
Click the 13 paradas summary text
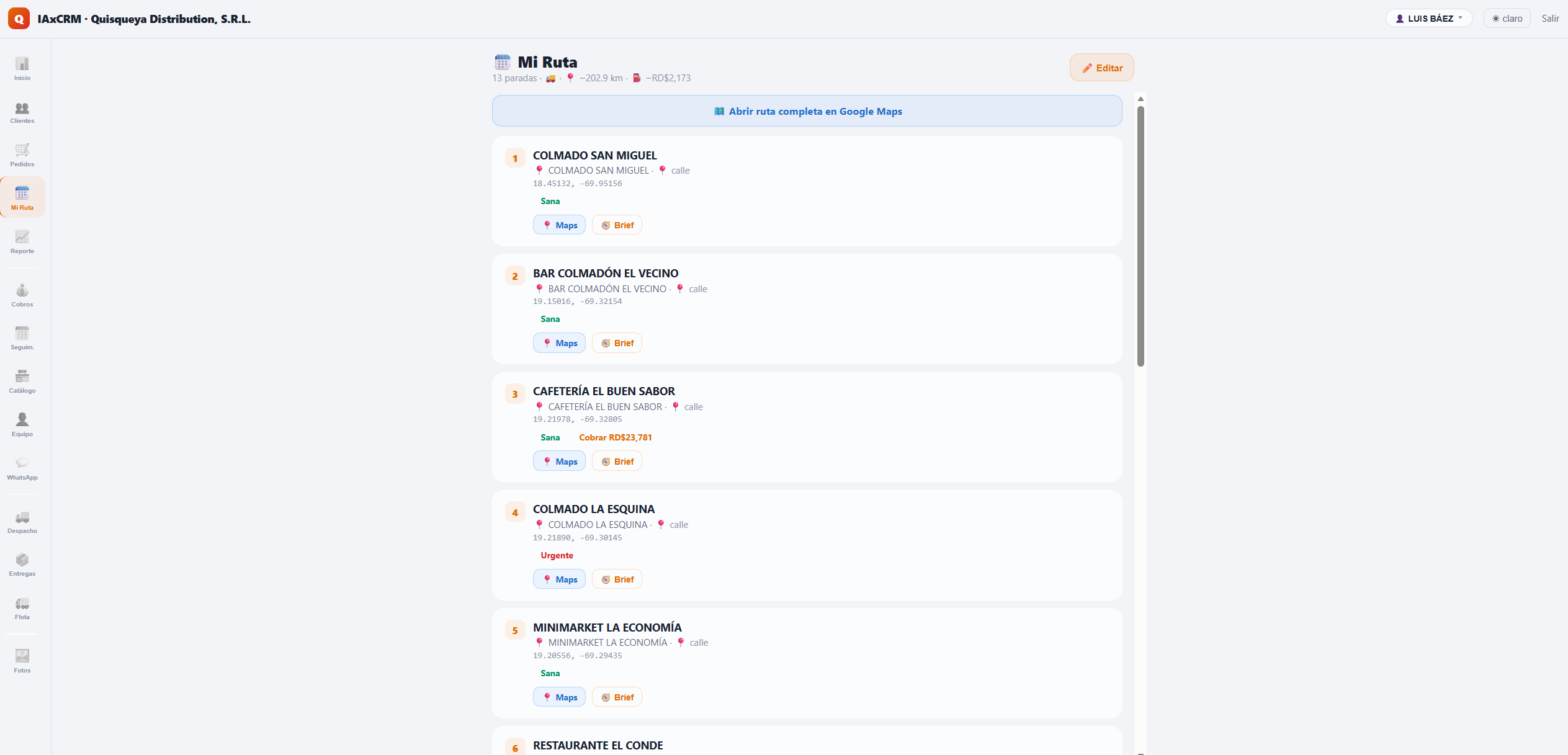point(514,78)
